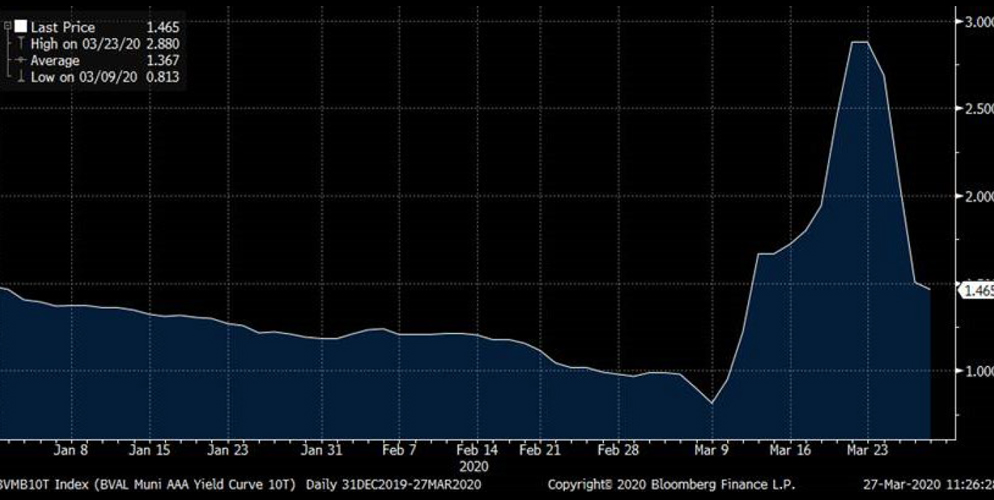
Task: Select the Last Price value 1.465
Action: pyautogui.click(x=162, y=27)
